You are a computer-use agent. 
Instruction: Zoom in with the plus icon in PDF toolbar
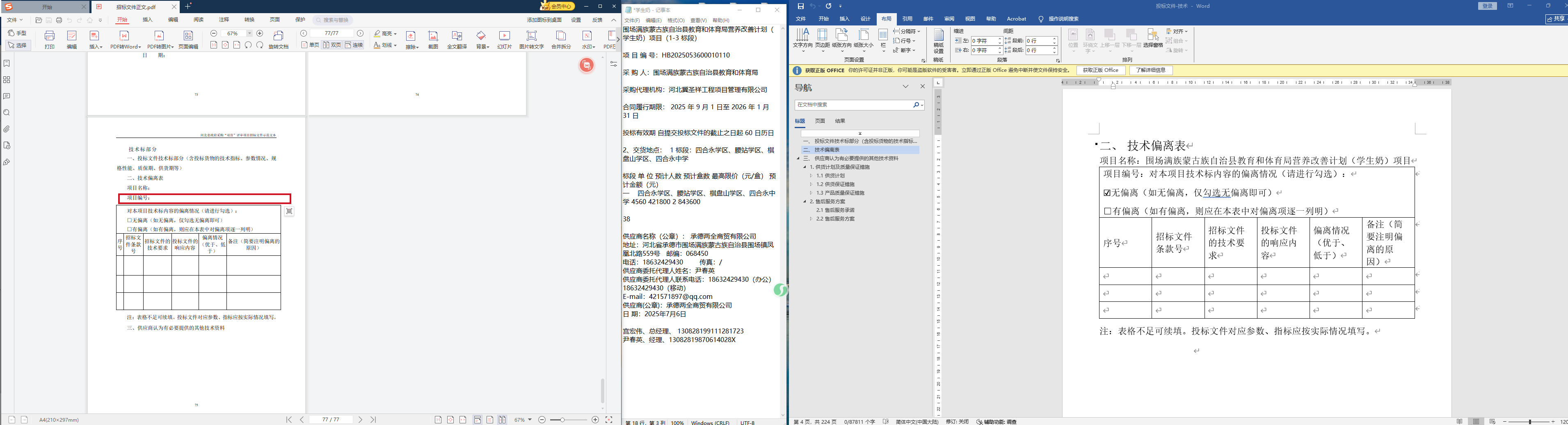coord(260,34)
